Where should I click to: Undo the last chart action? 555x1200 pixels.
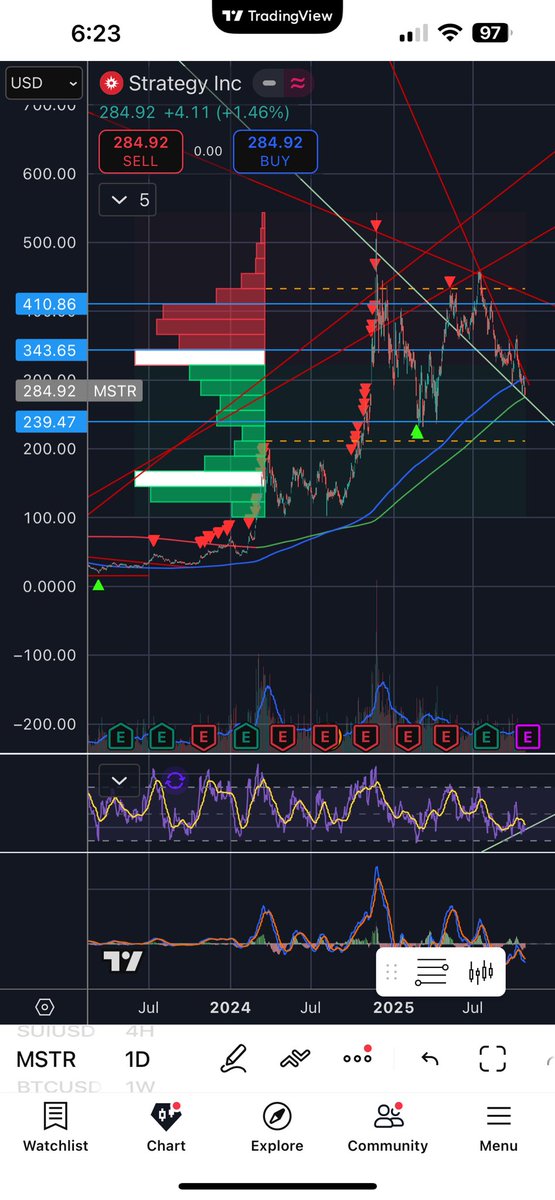430,1059
